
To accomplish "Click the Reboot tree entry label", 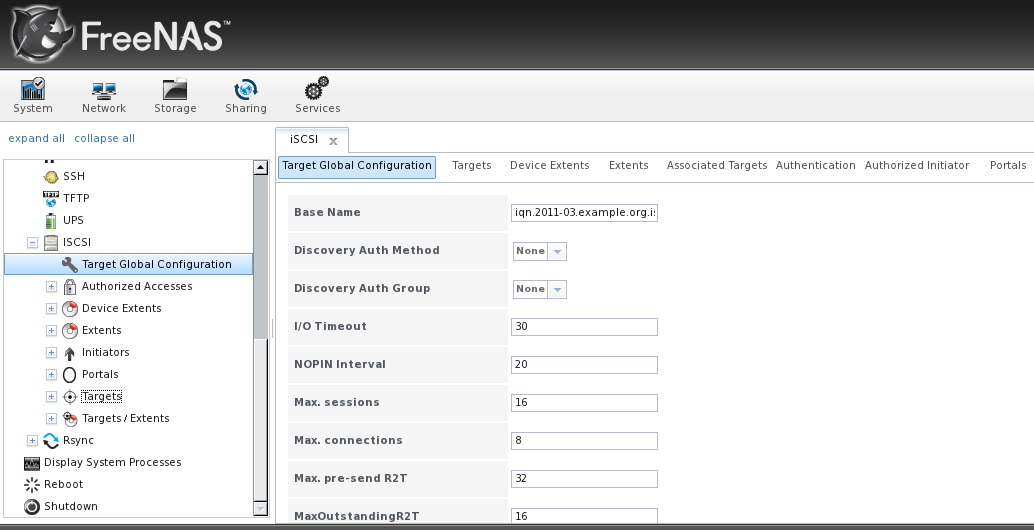I will 63,485.
